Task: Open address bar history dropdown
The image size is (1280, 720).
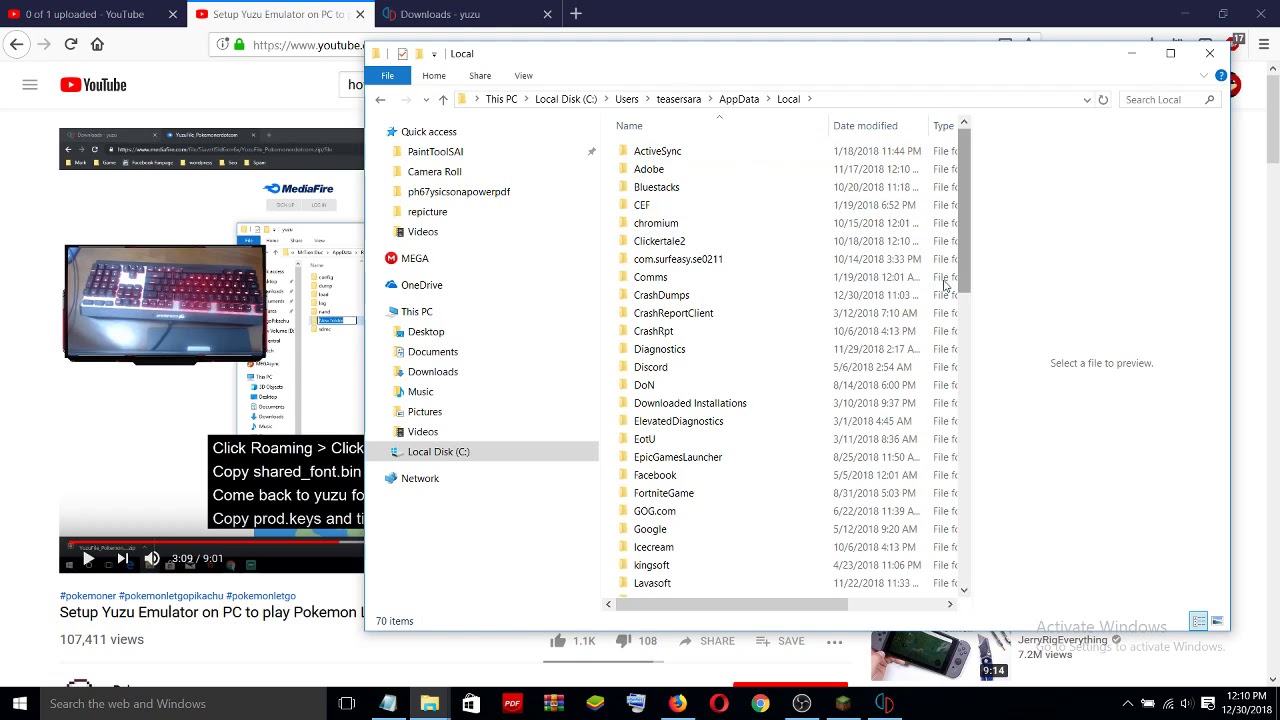Action: coord(1087,99)
